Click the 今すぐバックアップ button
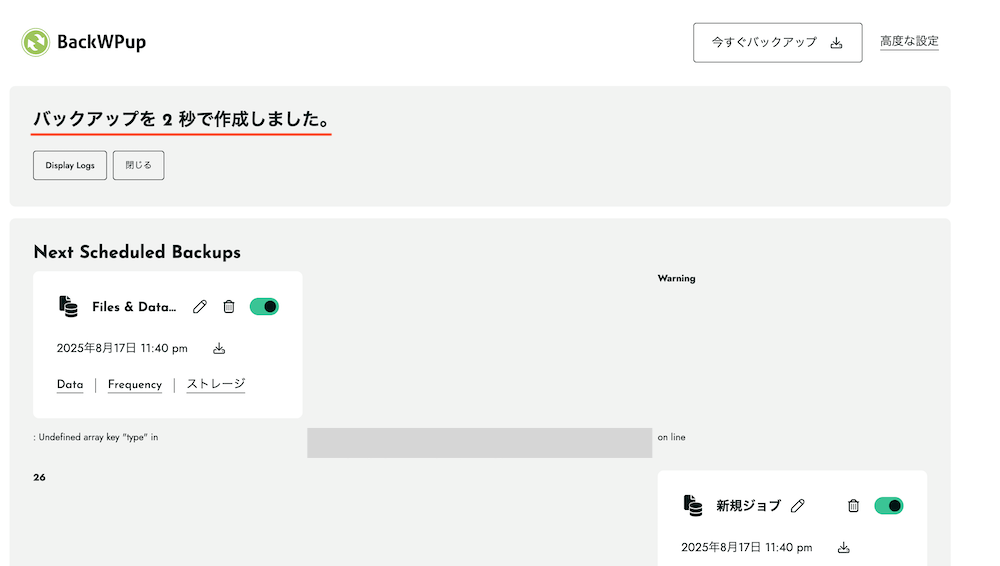The image size is (1000, 566). click(777, 43)
